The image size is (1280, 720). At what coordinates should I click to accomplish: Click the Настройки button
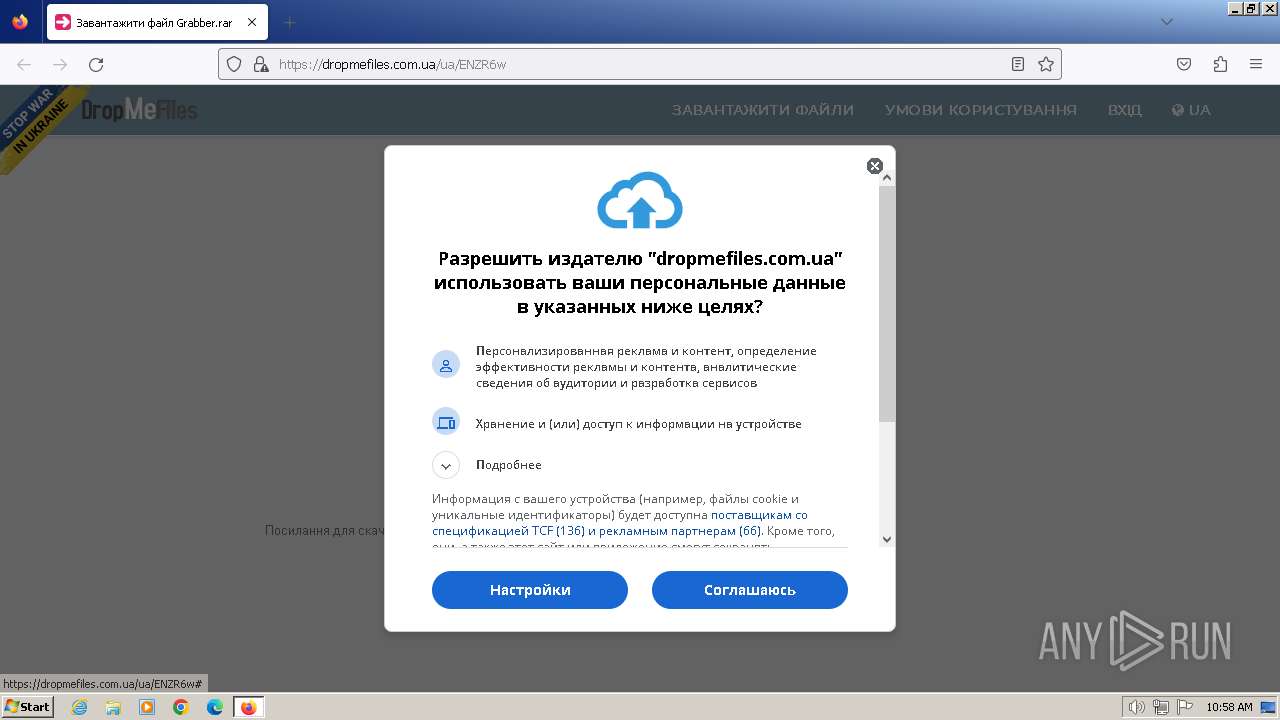pyautogui.click(x=530, y=590)
